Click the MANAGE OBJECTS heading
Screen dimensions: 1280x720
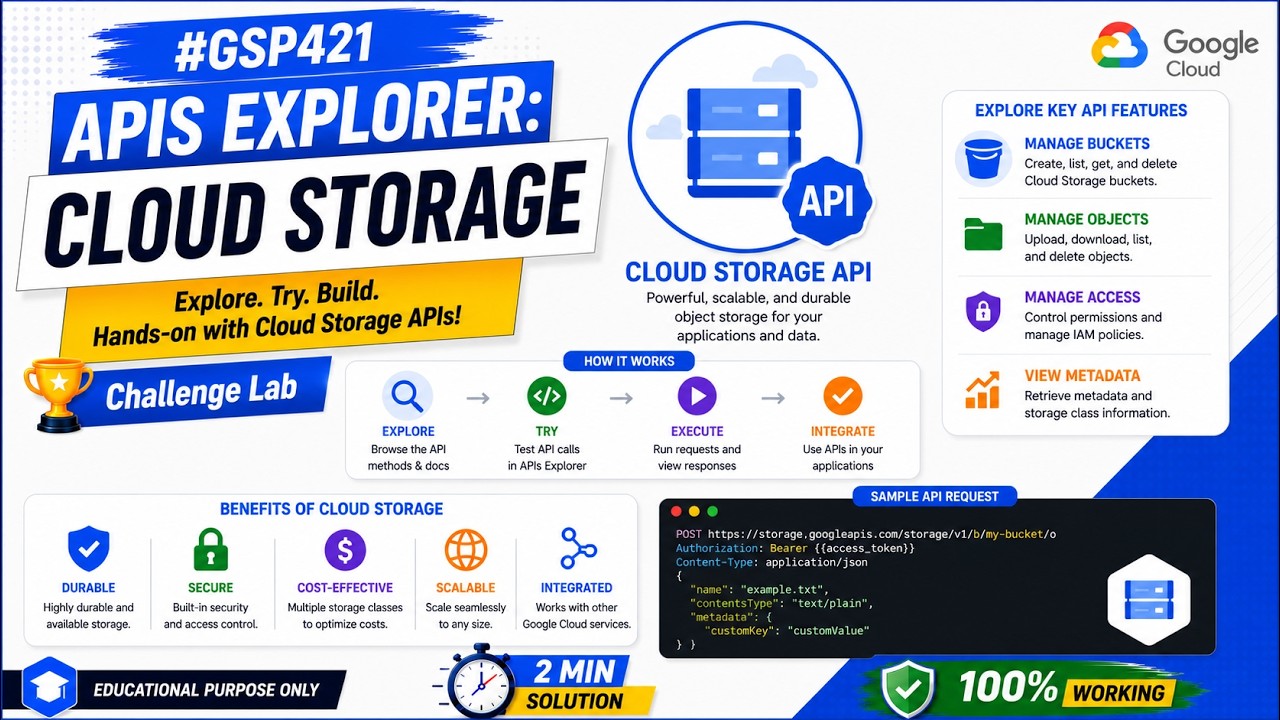tap(1086, 219)
